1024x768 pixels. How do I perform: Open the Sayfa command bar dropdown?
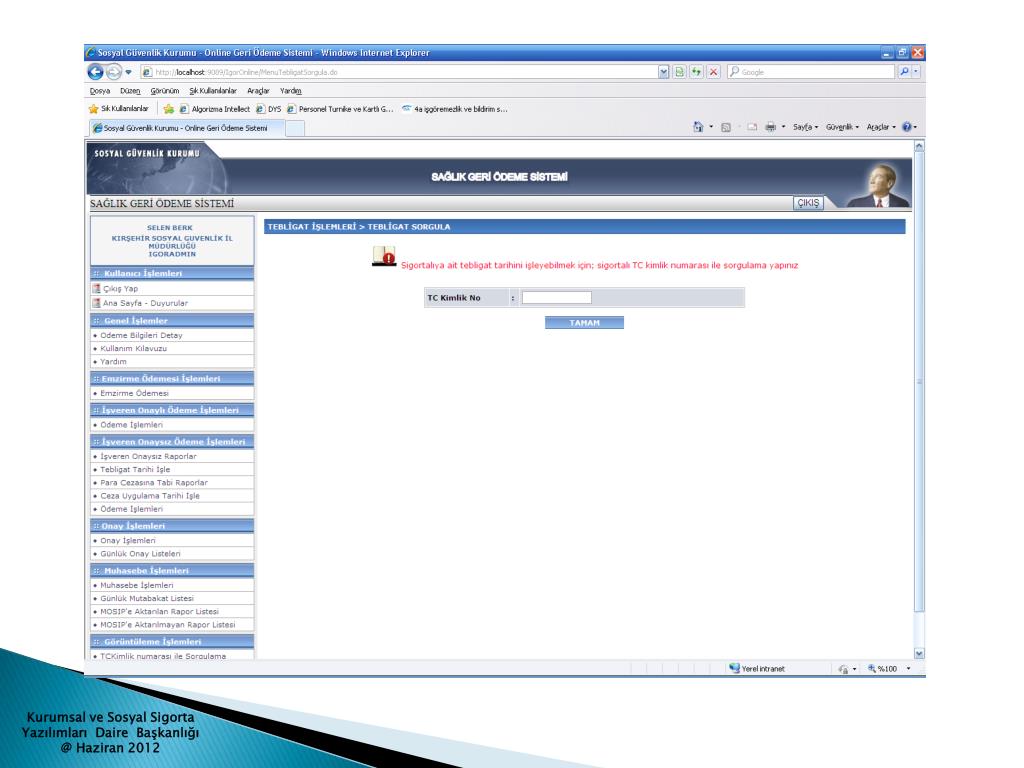tap(805, 127)
